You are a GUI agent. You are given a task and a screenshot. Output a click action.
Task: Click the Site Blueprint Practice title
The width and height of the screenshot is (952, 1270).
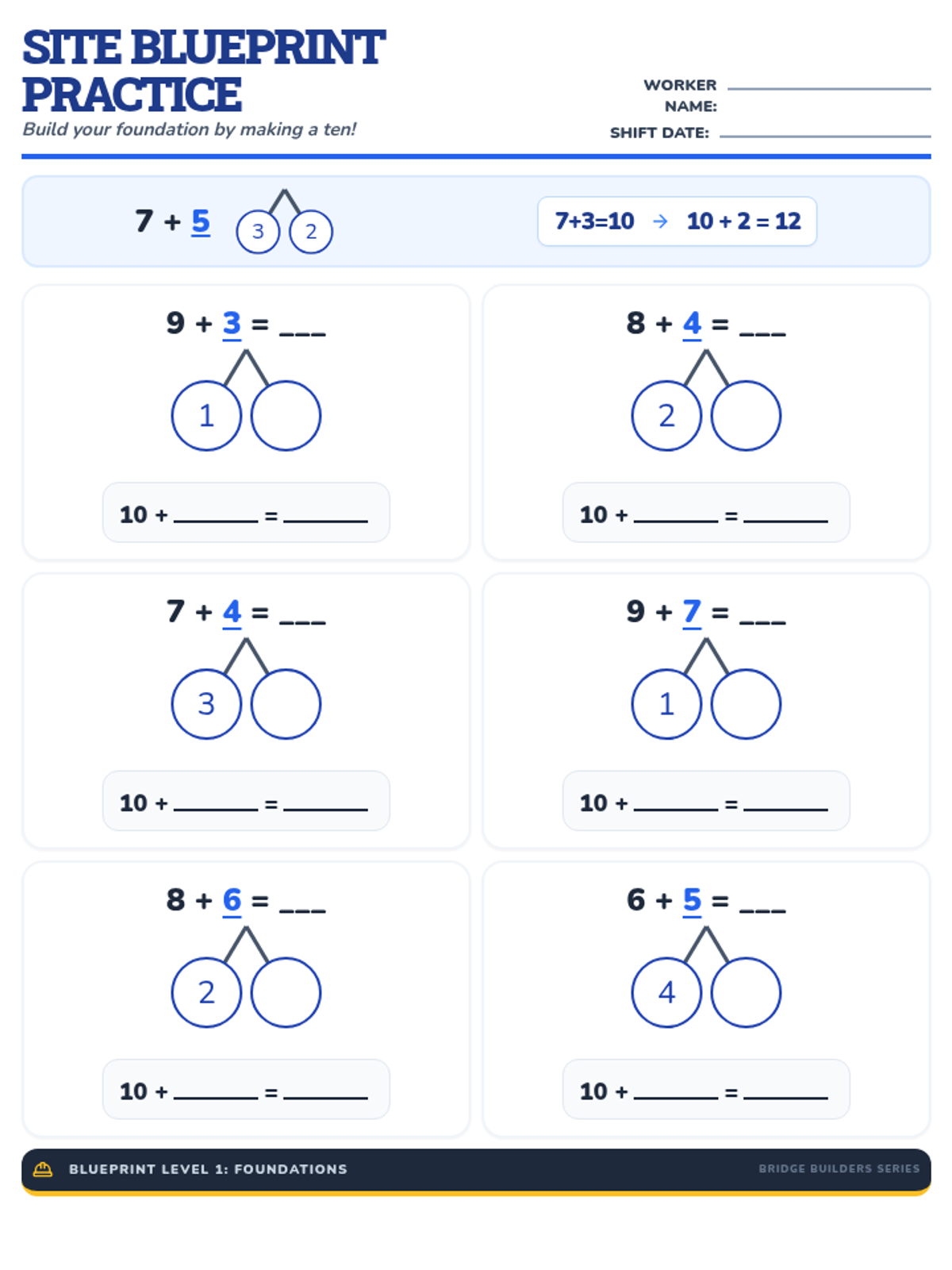[x=203, y=71]
